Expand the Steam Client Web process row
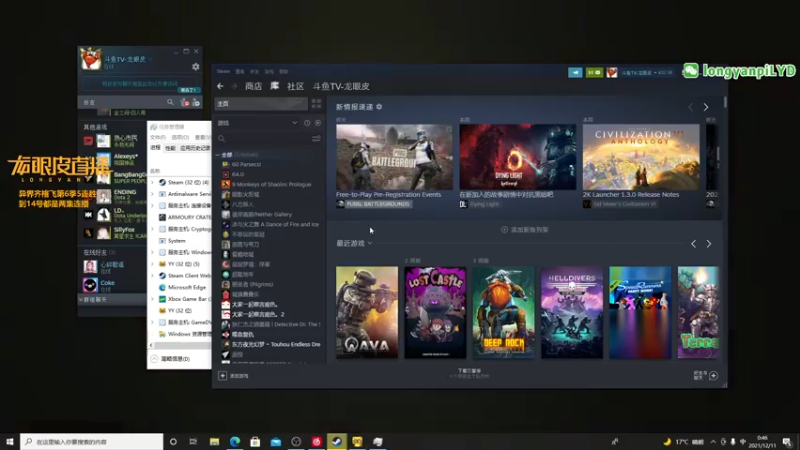The width and height of the screenshot is (800, 450). click(x=152, y=276)
